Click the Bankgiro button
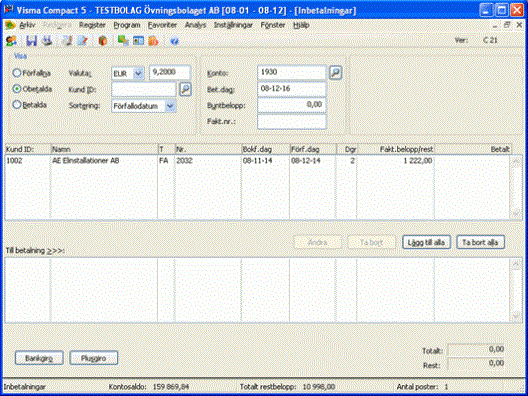528x396 pixels. [x=39, y=358]
